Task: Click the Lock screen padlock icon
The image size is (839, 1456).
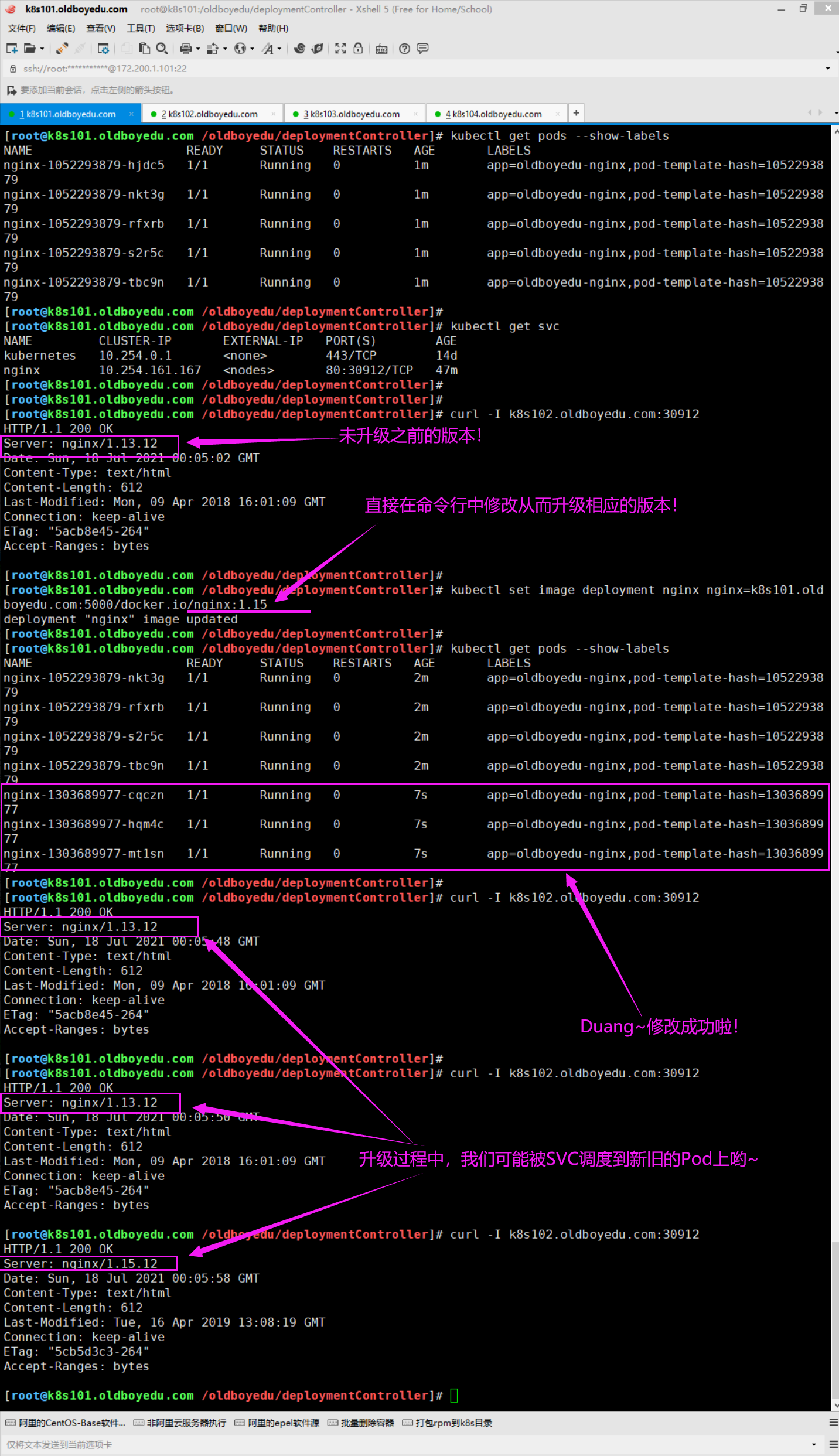Action: pos(358,49)
